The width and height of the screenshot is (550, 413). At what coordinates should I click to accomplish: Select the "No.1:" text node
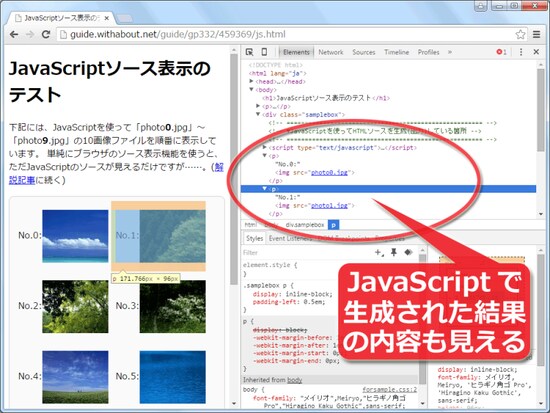(288, 197)
